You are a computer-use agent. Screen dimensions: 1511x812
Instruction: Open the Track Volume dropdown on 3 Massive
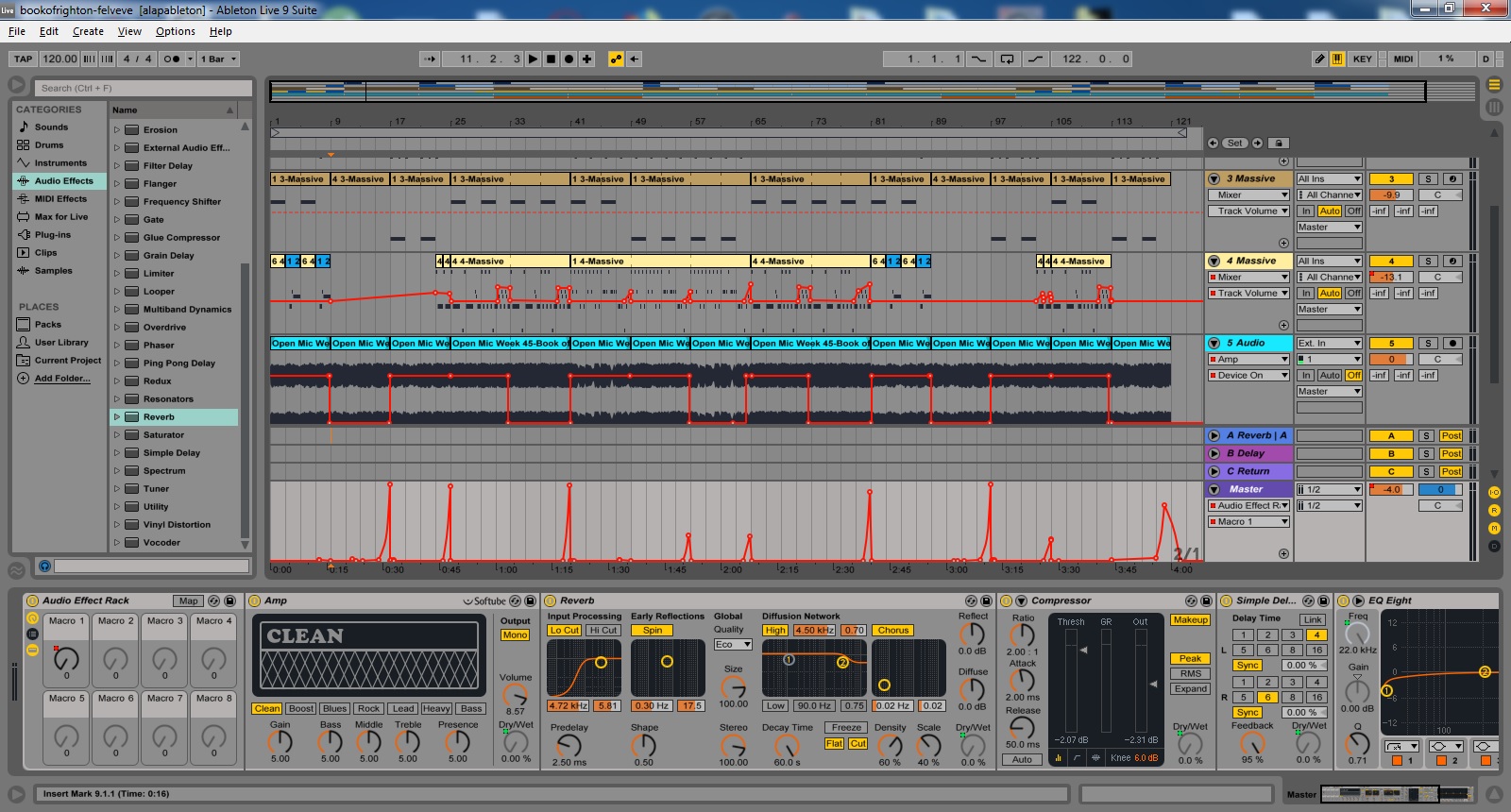(x=1248, y=211)
